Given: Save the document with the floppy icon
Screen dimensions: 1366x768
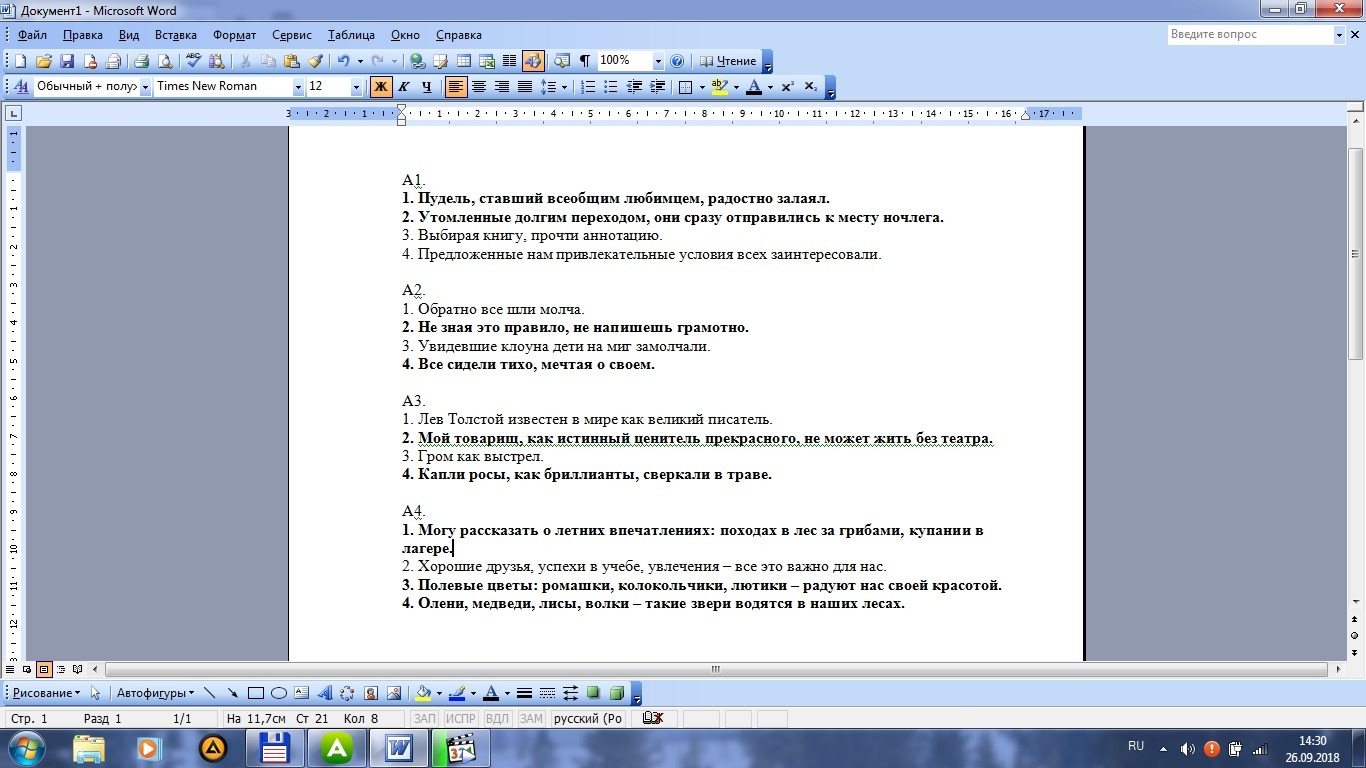Looking at the screenshot, I should pos(67,61).
